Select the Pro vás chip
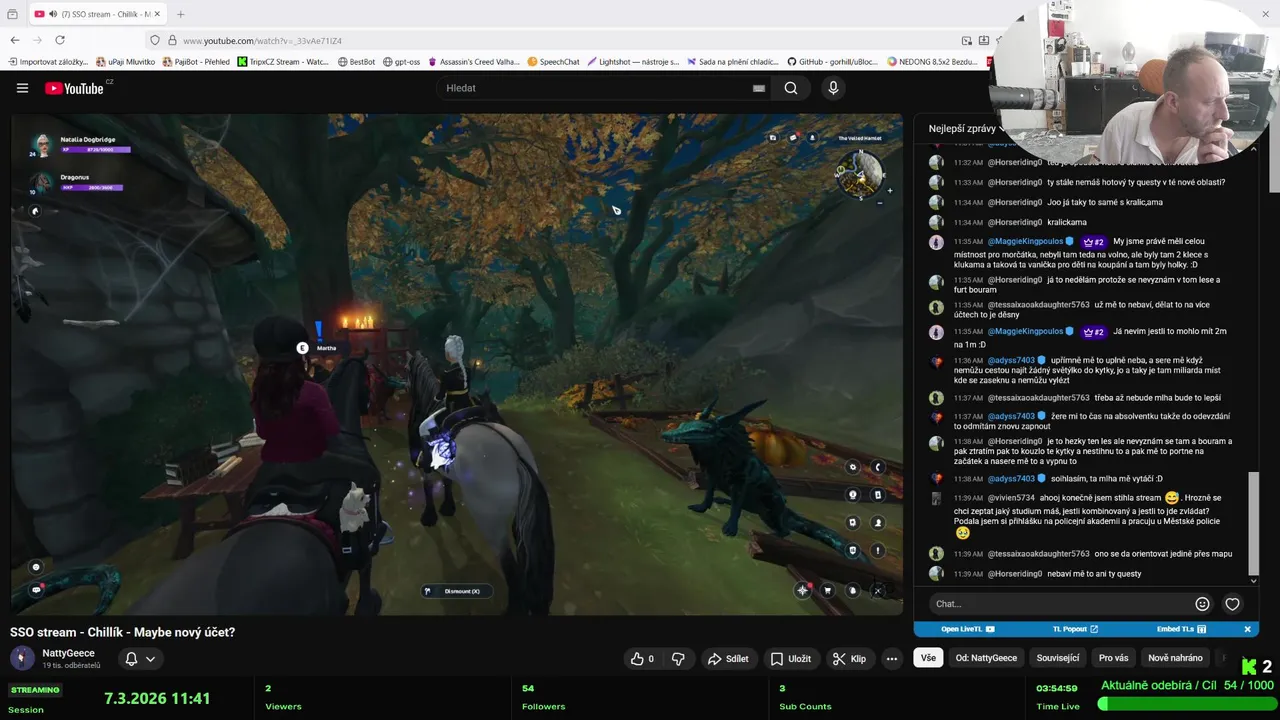Screen dimensions: 1280x720 coord(1113,658)
